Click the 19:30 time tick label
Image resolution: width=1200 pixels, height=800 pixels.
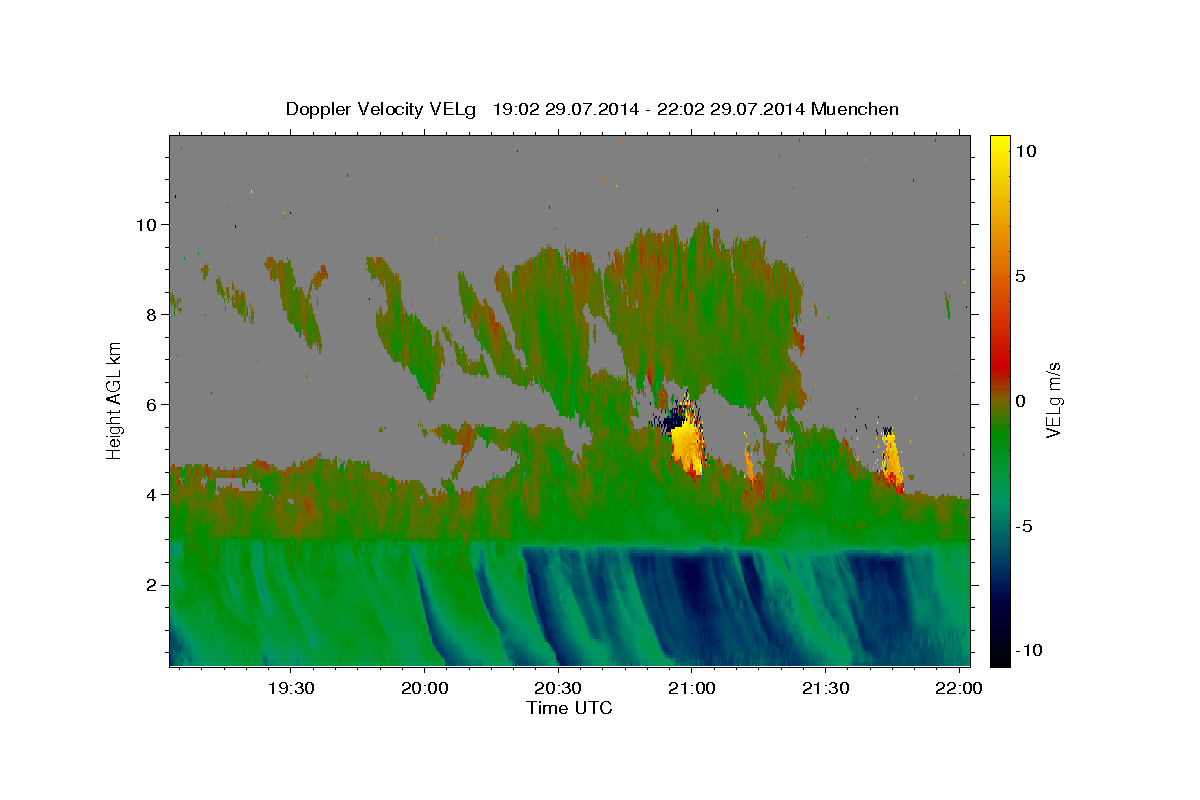(x=290, y=688)
